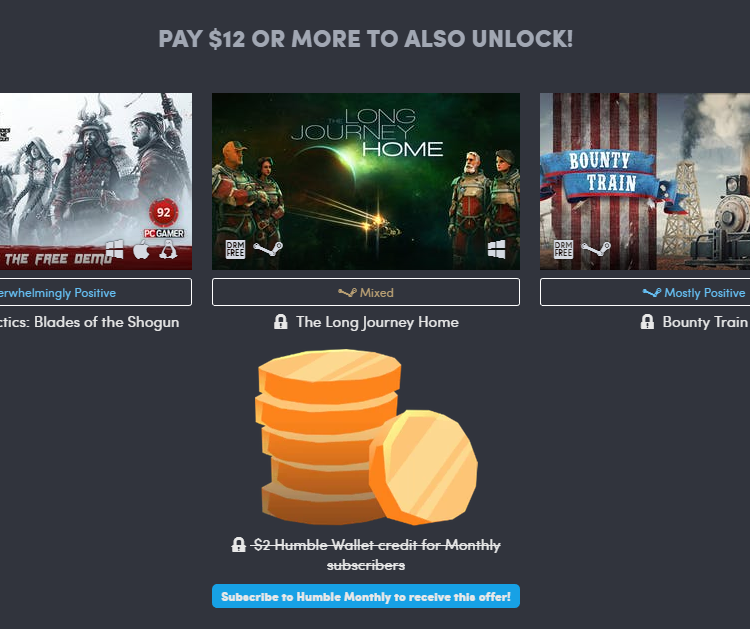Click the stacked coins wallet credit image
Screen dimensions: 750x629
click(367, 437)
